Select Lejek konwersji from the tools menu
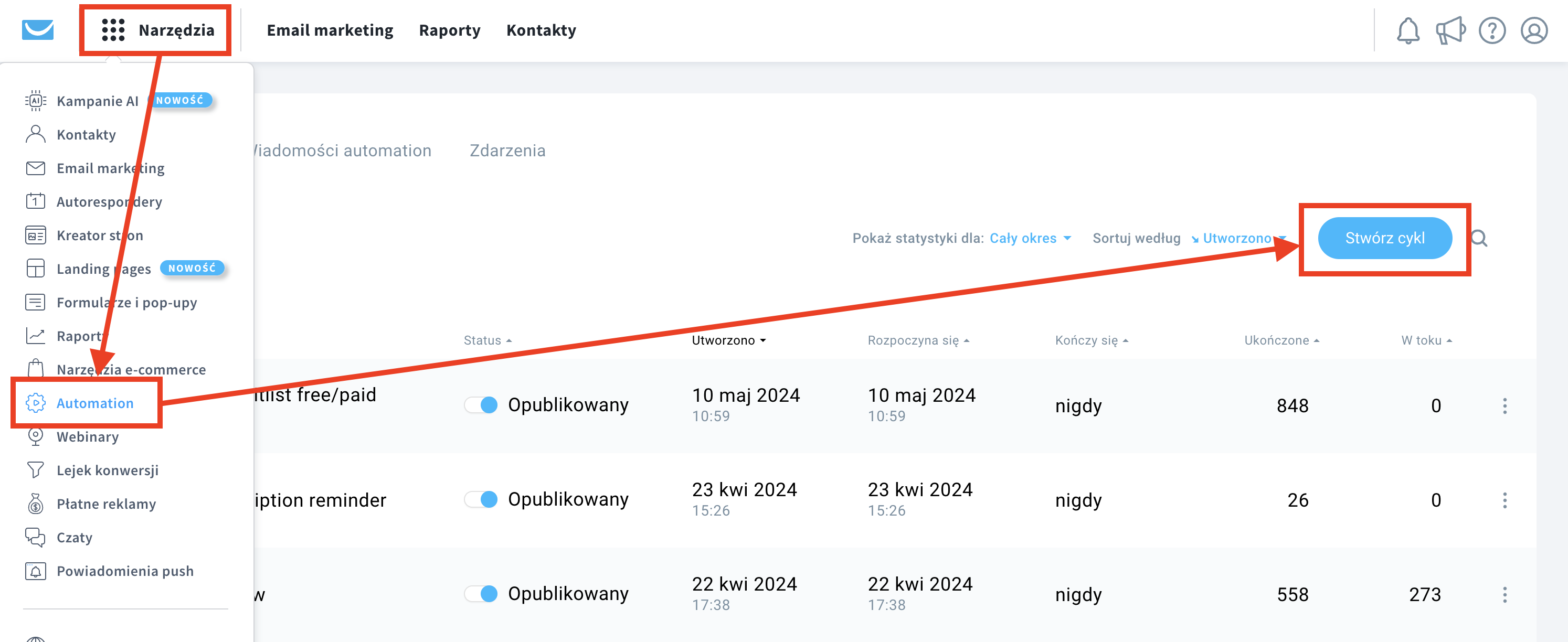 [x=107, y=470]
